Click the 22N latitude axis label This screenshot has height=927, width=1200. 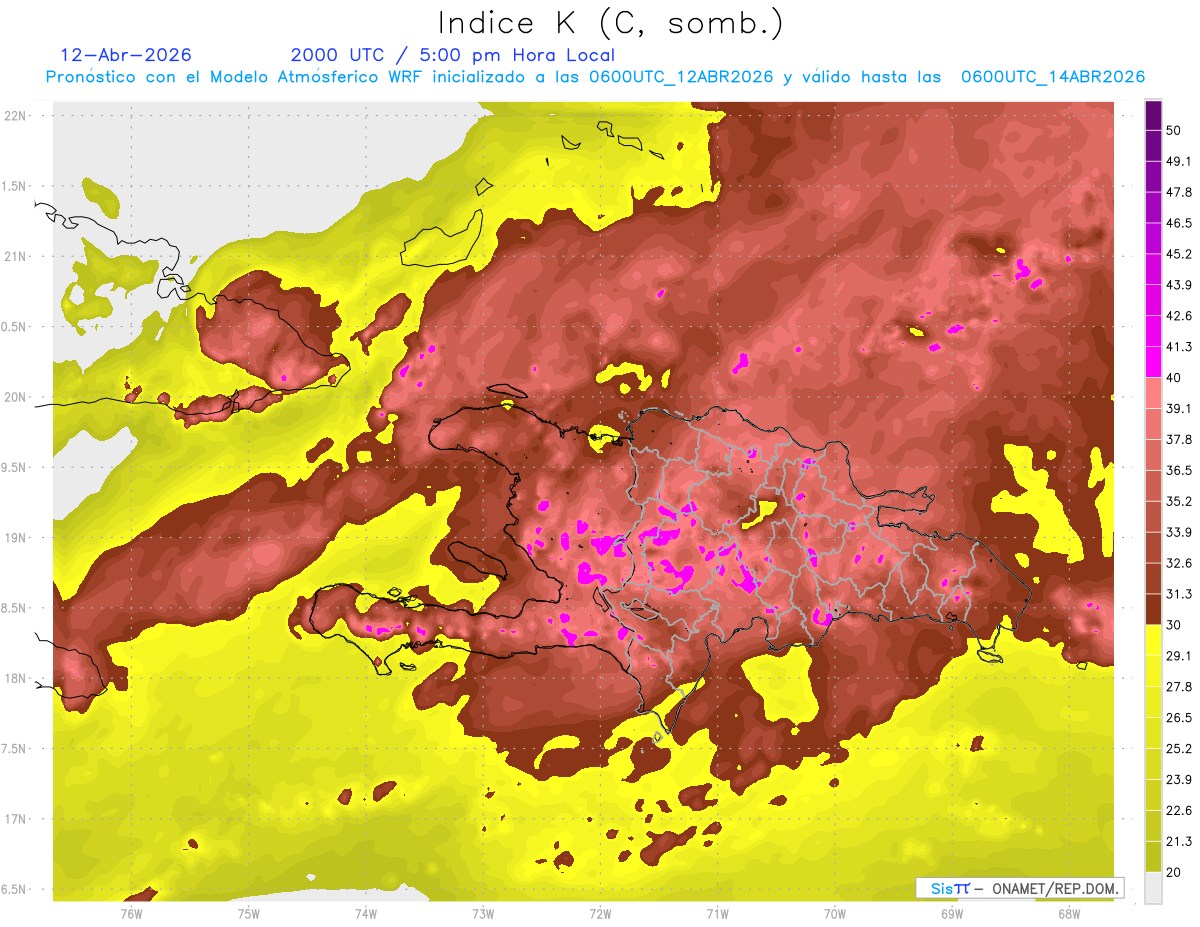click(x=15, y=115)
